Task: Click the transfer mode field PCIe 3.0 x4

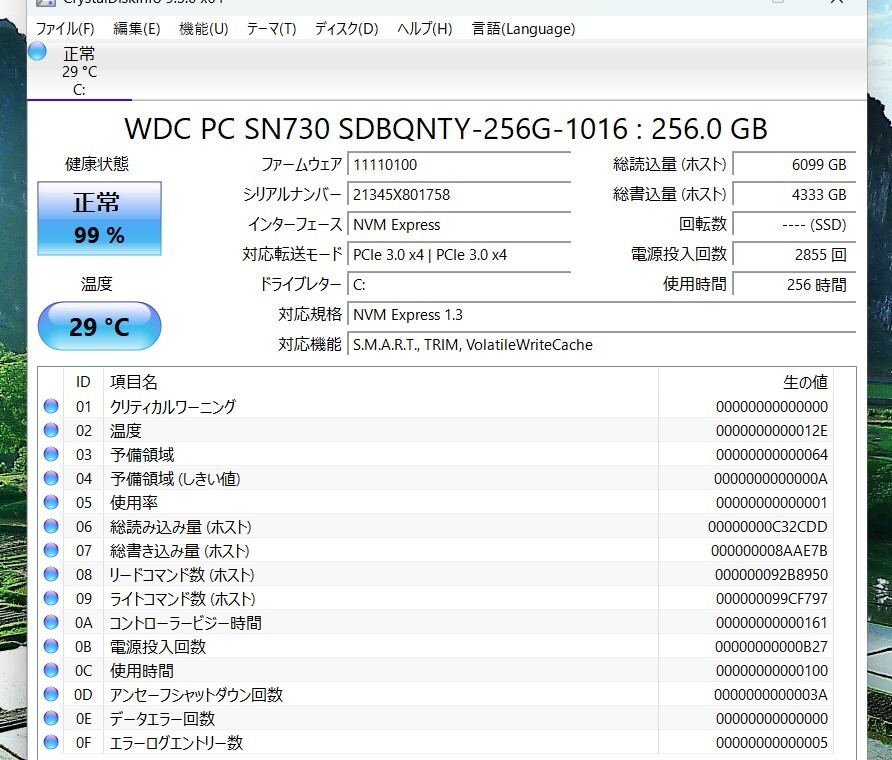Action: [459, 255]
